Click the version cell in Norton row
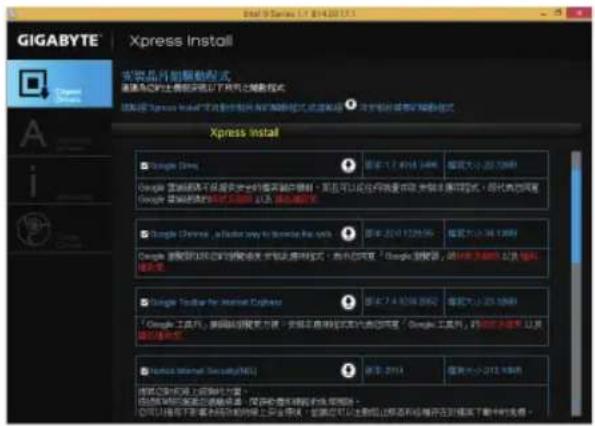Screen dimensions: 595x426 pos(403,370)
